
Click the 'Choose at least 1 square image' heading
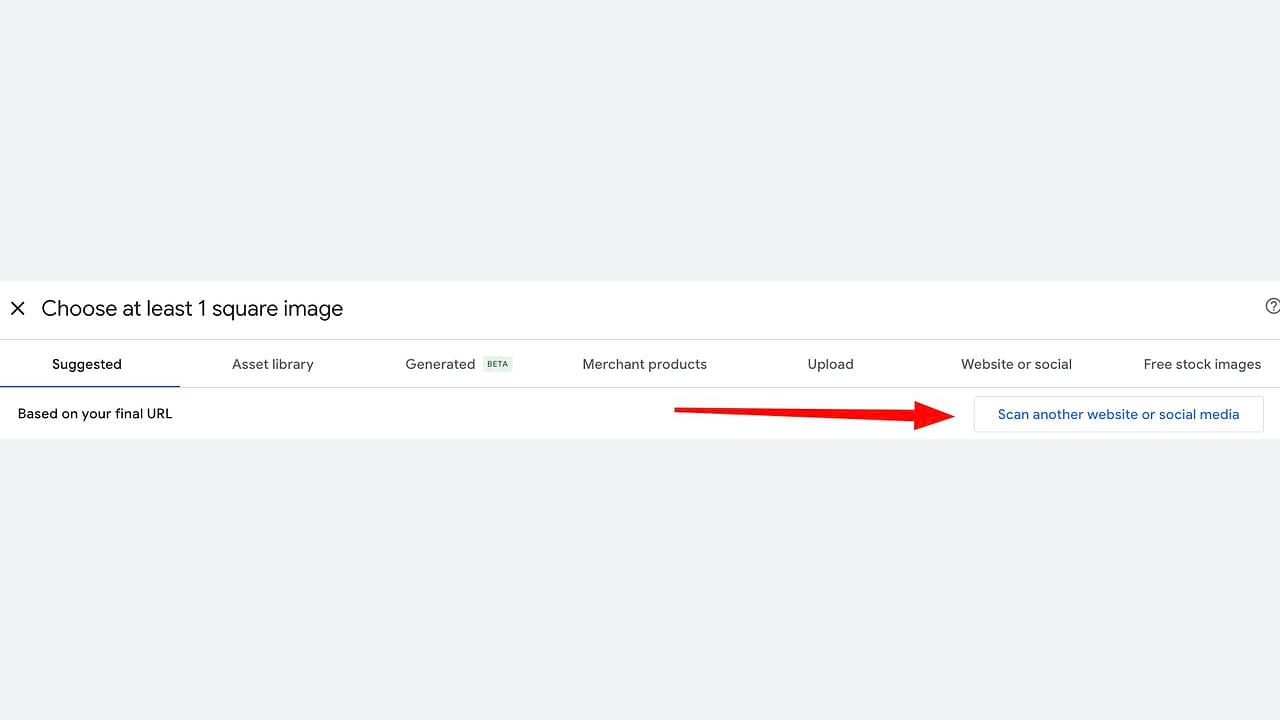coord(192,309)
